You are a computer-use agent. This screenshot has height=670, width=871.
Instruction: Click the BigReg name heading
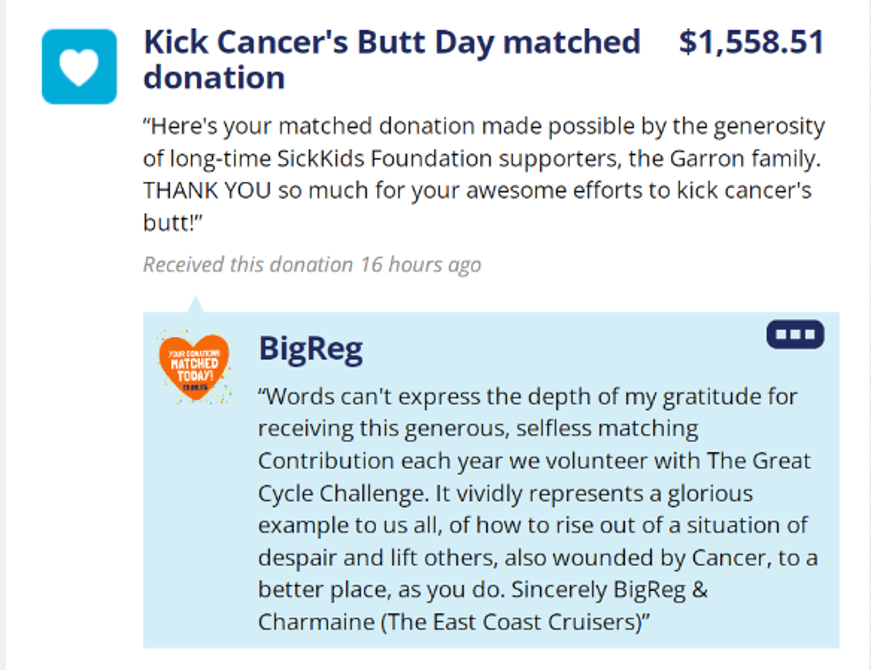(x=310, y=348)
